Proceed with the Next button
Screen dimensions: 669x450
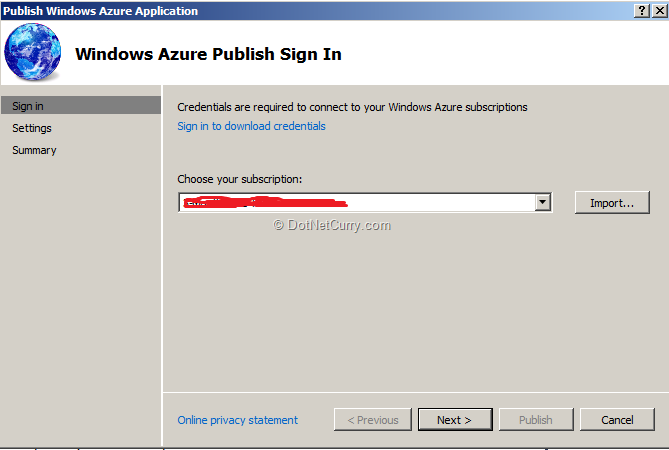pyautogui.click(x=453, y=420)
